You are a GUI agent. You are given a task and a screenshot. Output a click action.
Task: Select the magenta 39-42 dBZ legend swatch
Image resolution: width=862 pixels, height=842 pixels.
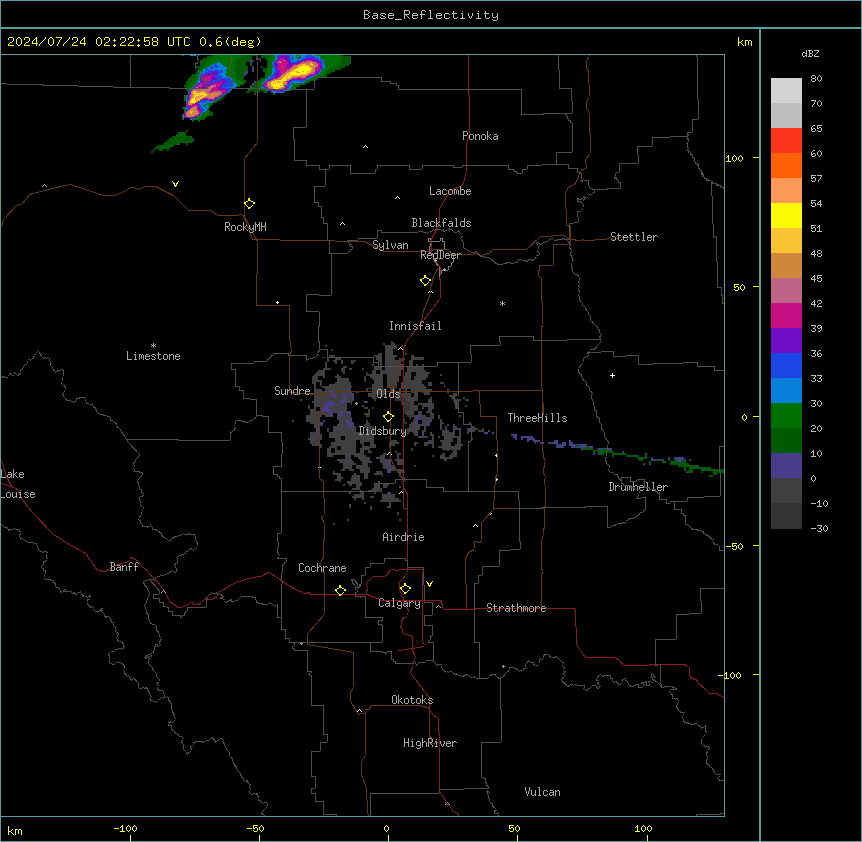(786, 315)
